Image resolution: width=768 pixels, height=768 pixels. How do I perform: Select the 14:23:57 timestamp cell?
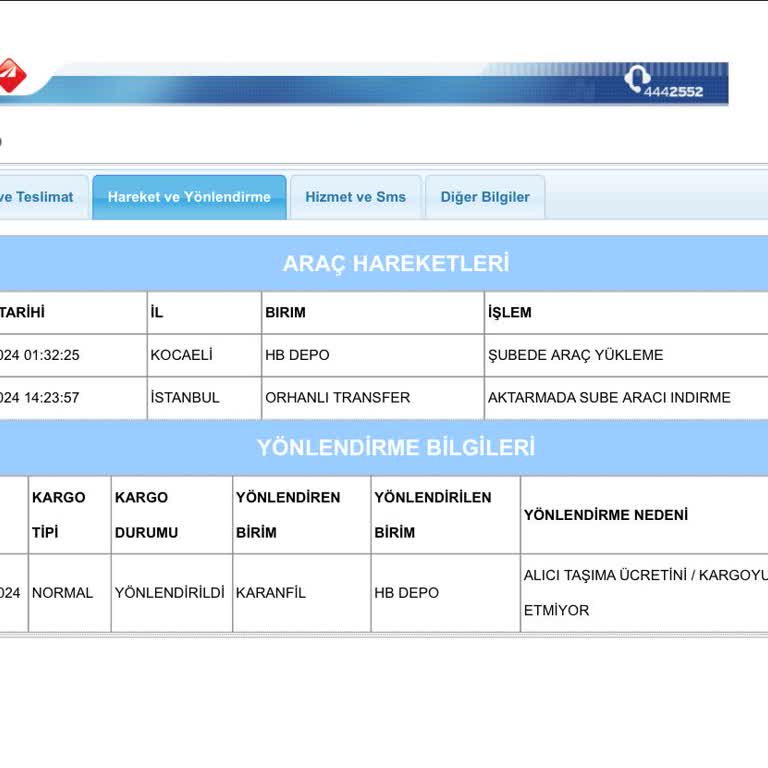(73, 398)
